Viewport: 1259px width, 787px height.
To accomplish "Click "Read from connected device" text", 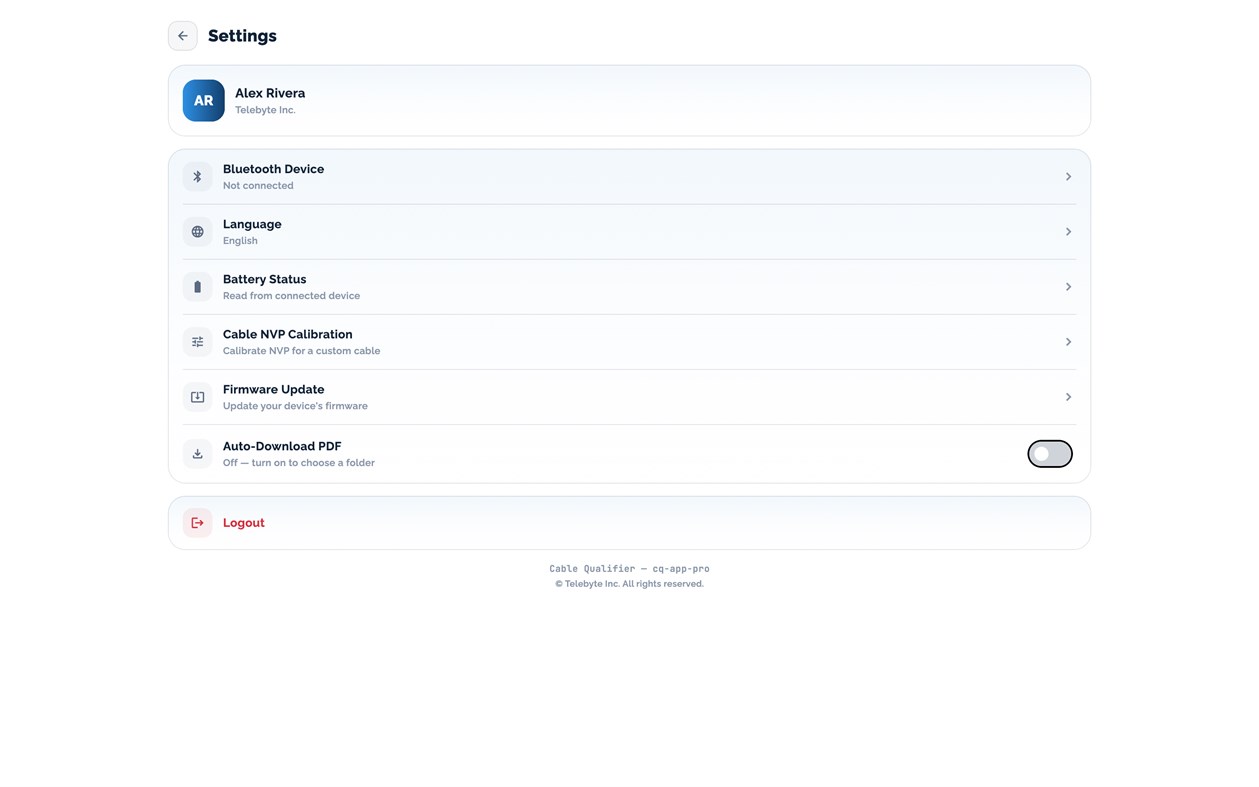I will (x=291, y=296).
